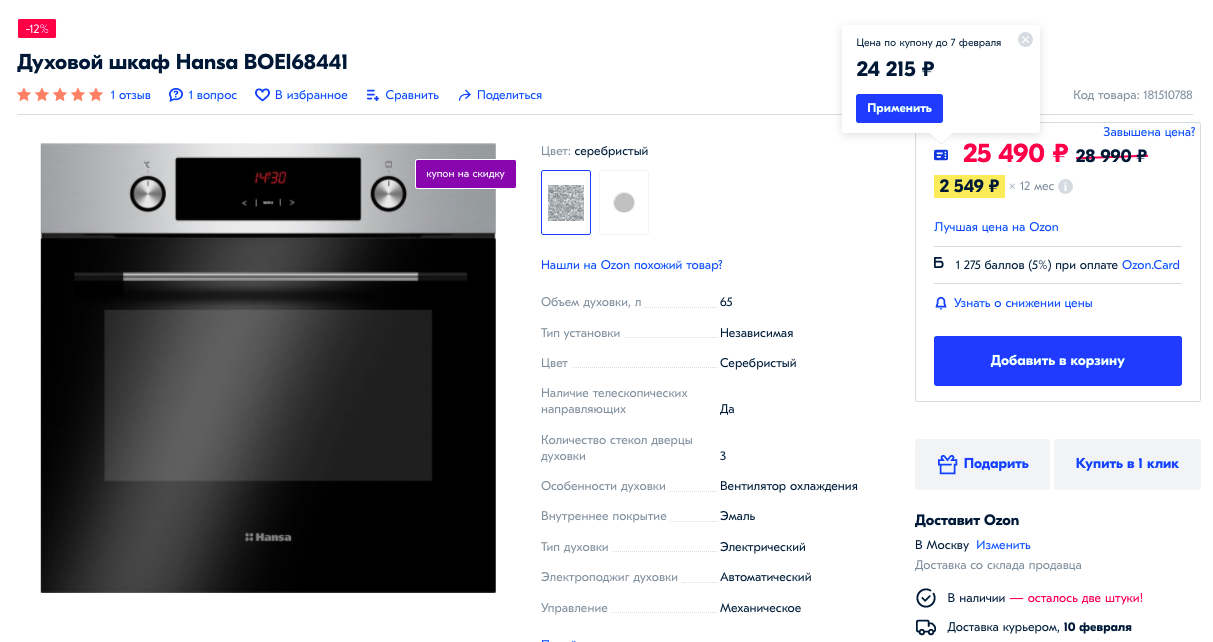Add oven to cart with Добавить в корзину

(x=1057, y=361)
